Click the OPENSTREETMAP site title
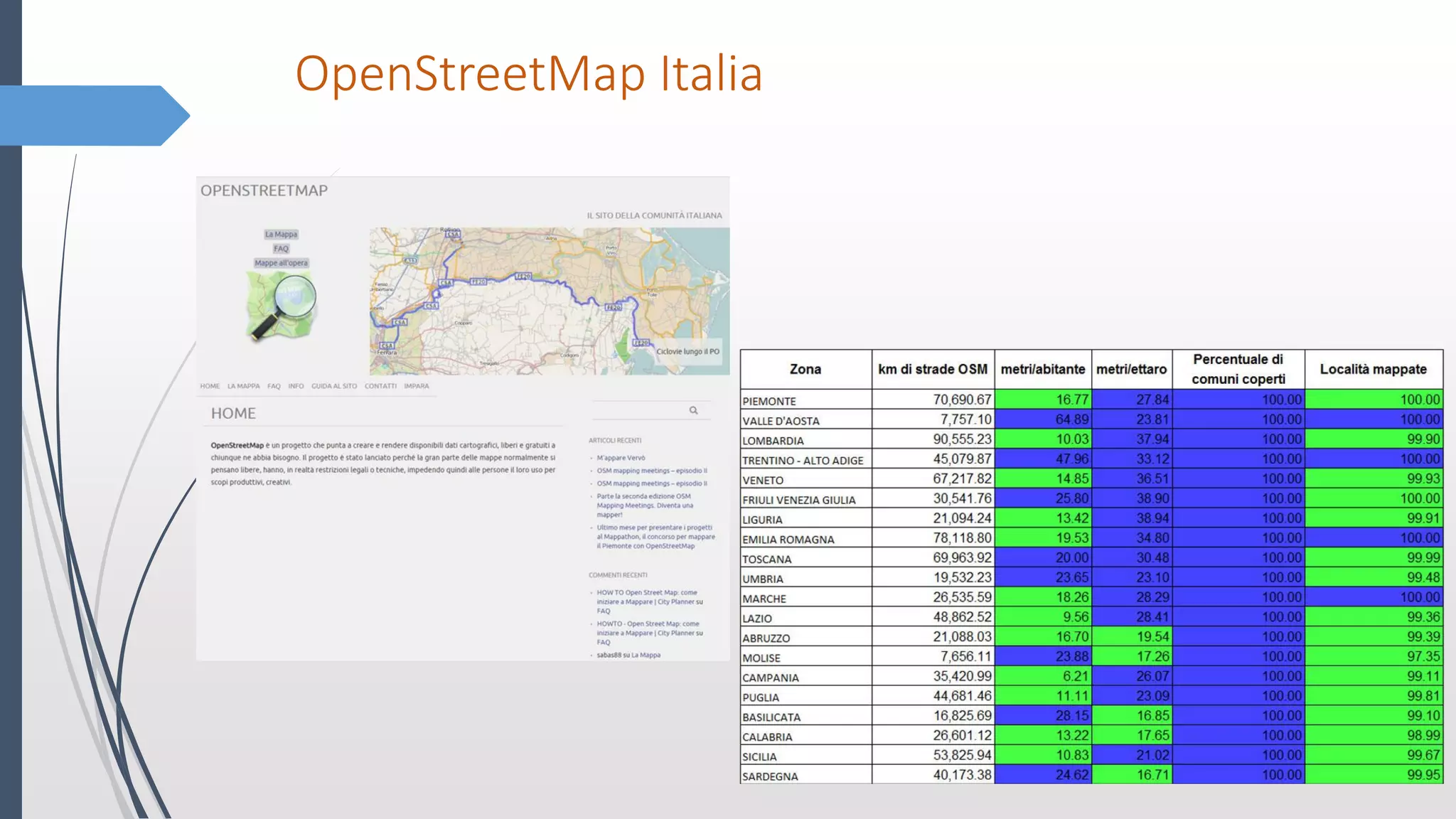 click(264, 191)
